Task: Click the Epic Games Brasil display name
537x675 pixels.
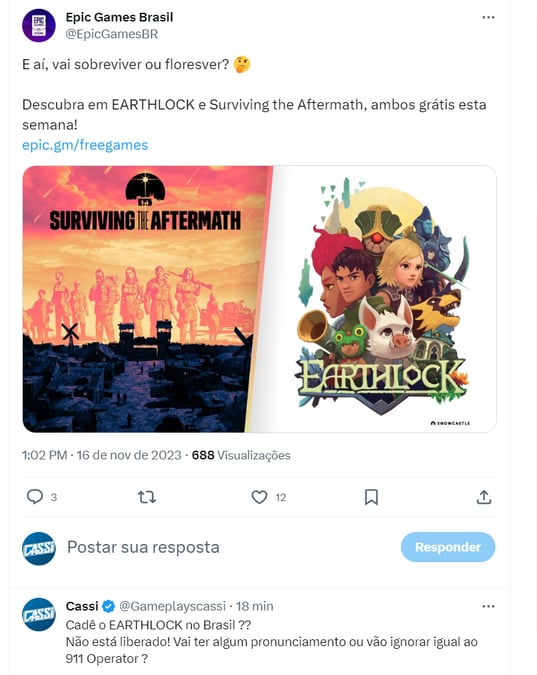Action: coord(119,17)
